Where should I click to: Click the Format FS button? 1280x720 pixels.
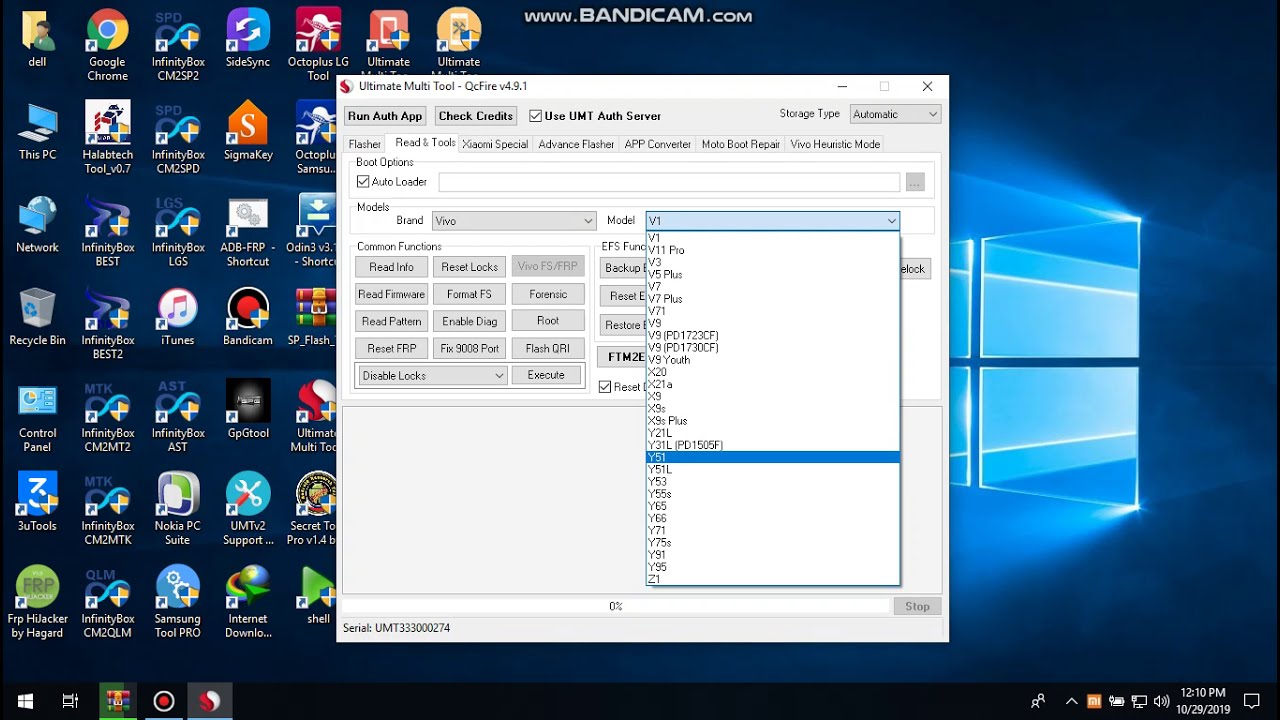pos(469,294)
